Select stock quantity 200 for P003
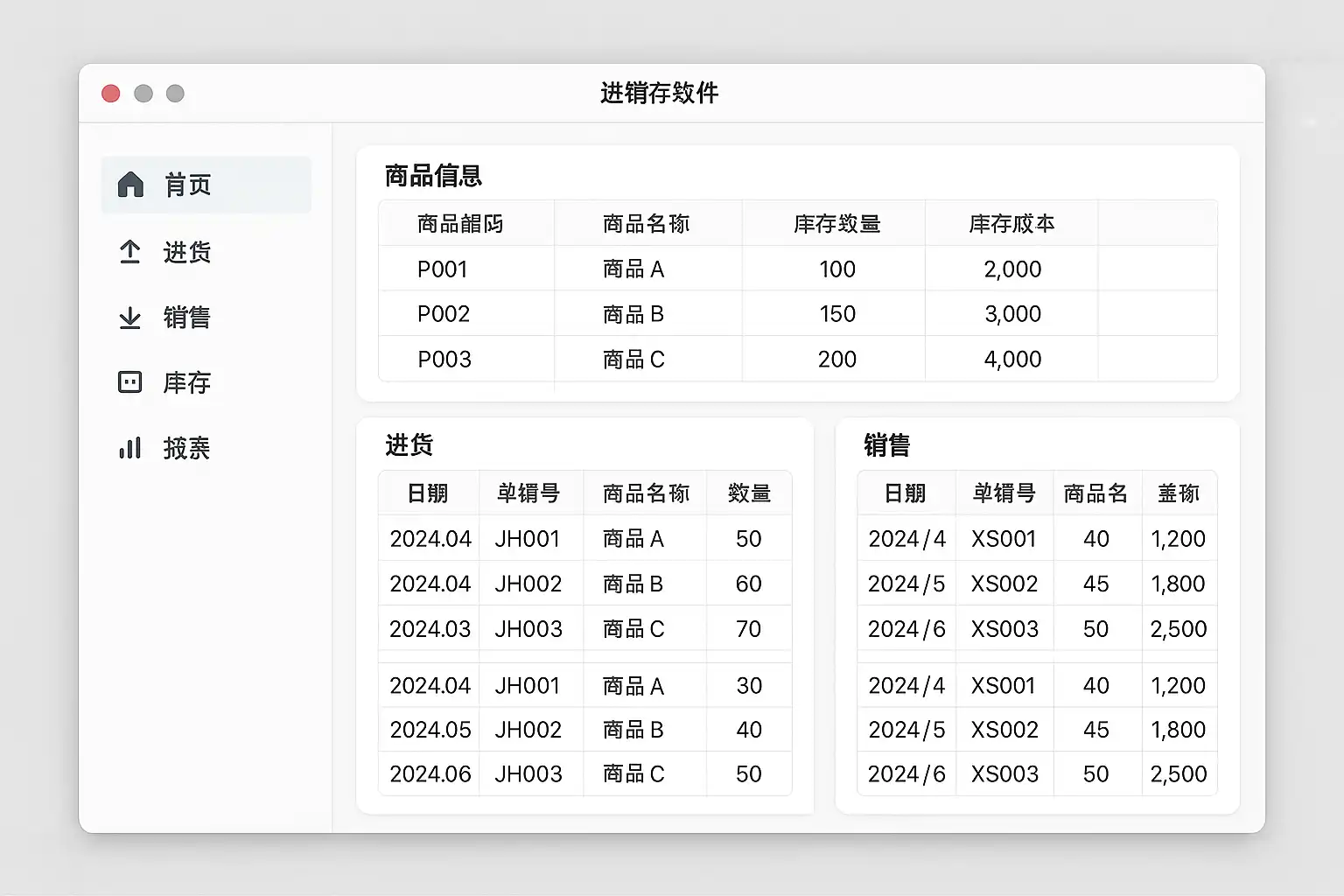 837,360
